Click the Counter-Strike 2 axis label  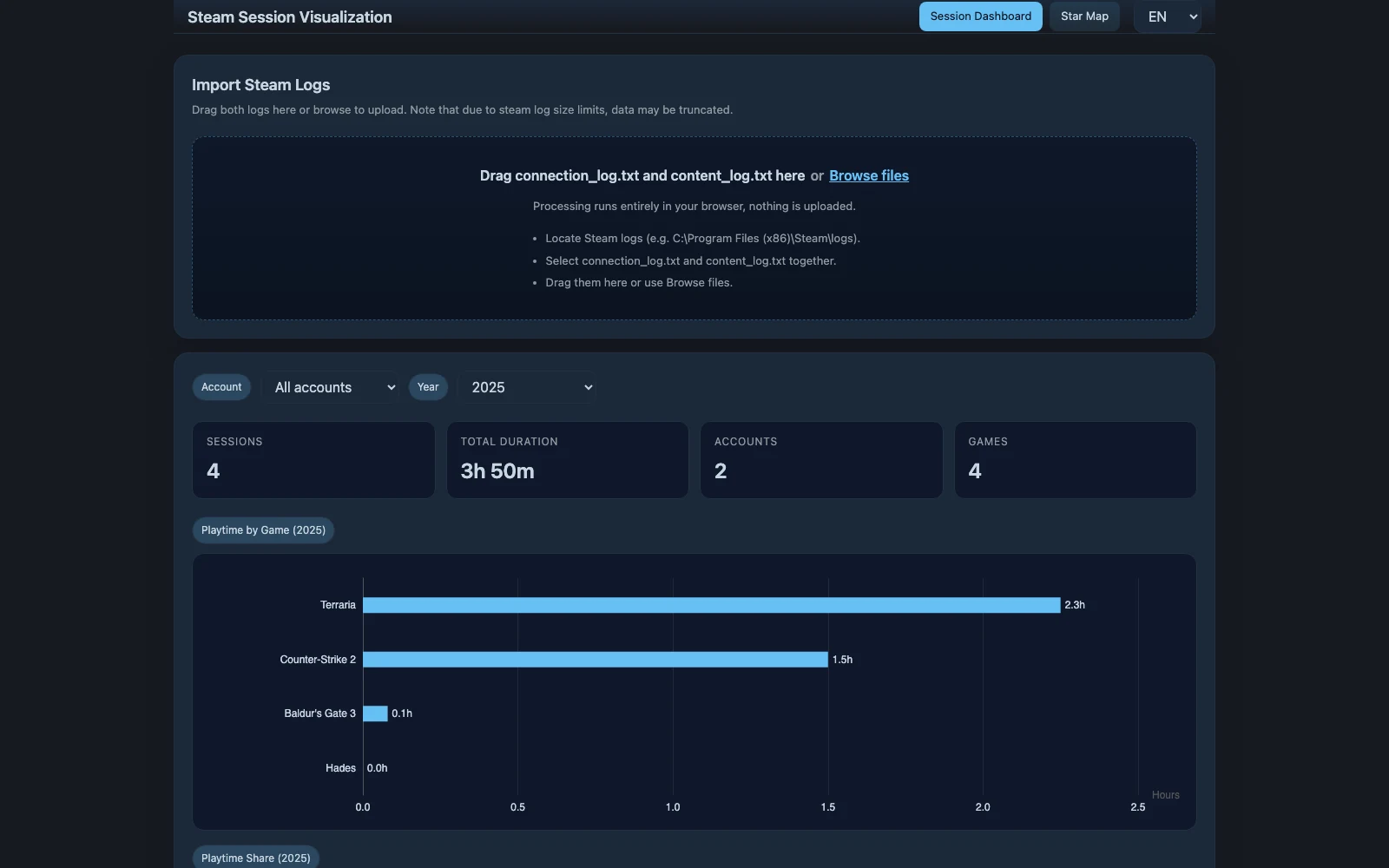[x=318, y=660]
